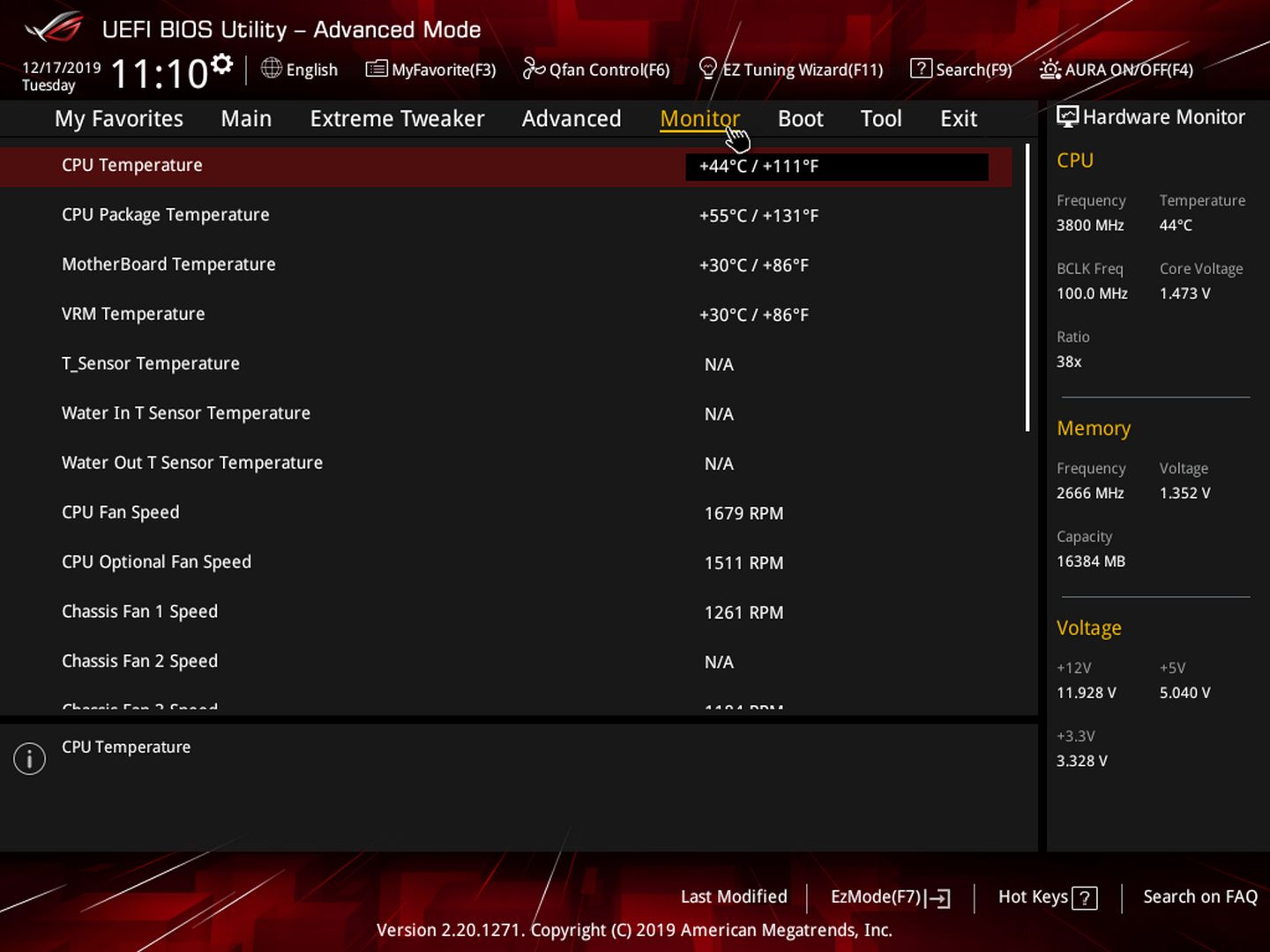Click the Hardware Monitor display icon
The image size is (1270, 952).
click(x=1067, y=116)
